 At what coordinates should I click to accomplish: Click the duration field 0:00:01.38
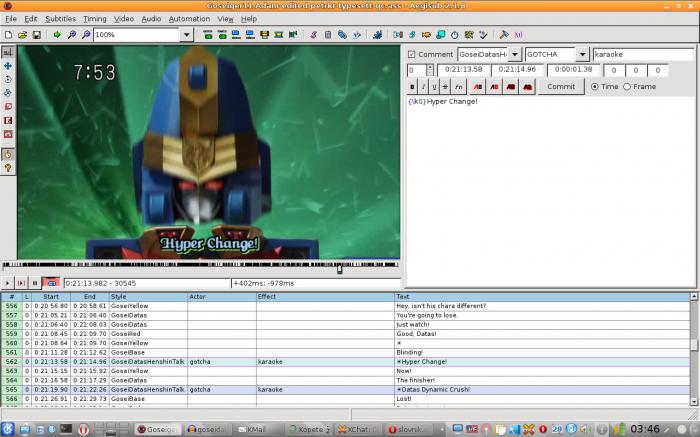573,70
